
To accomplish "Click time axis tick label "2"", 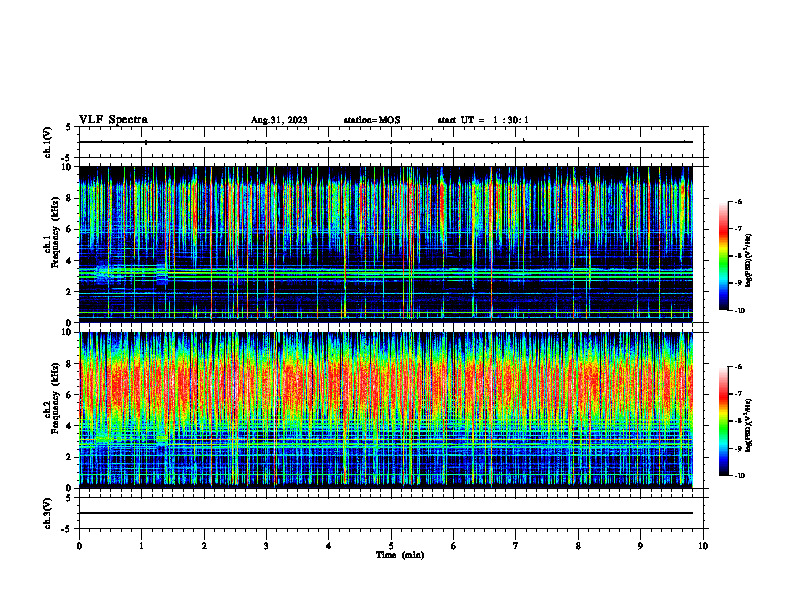I will [204, 546].
